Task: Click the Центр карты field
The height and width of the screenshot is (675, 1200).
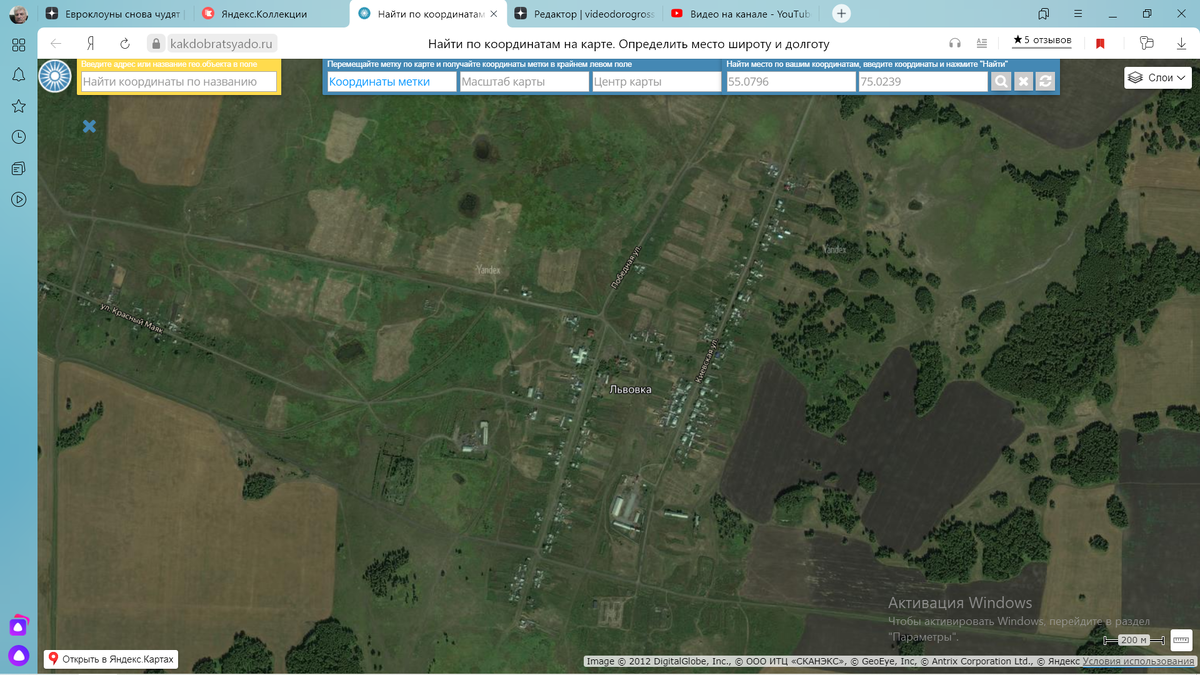Action: pos(656,82)
